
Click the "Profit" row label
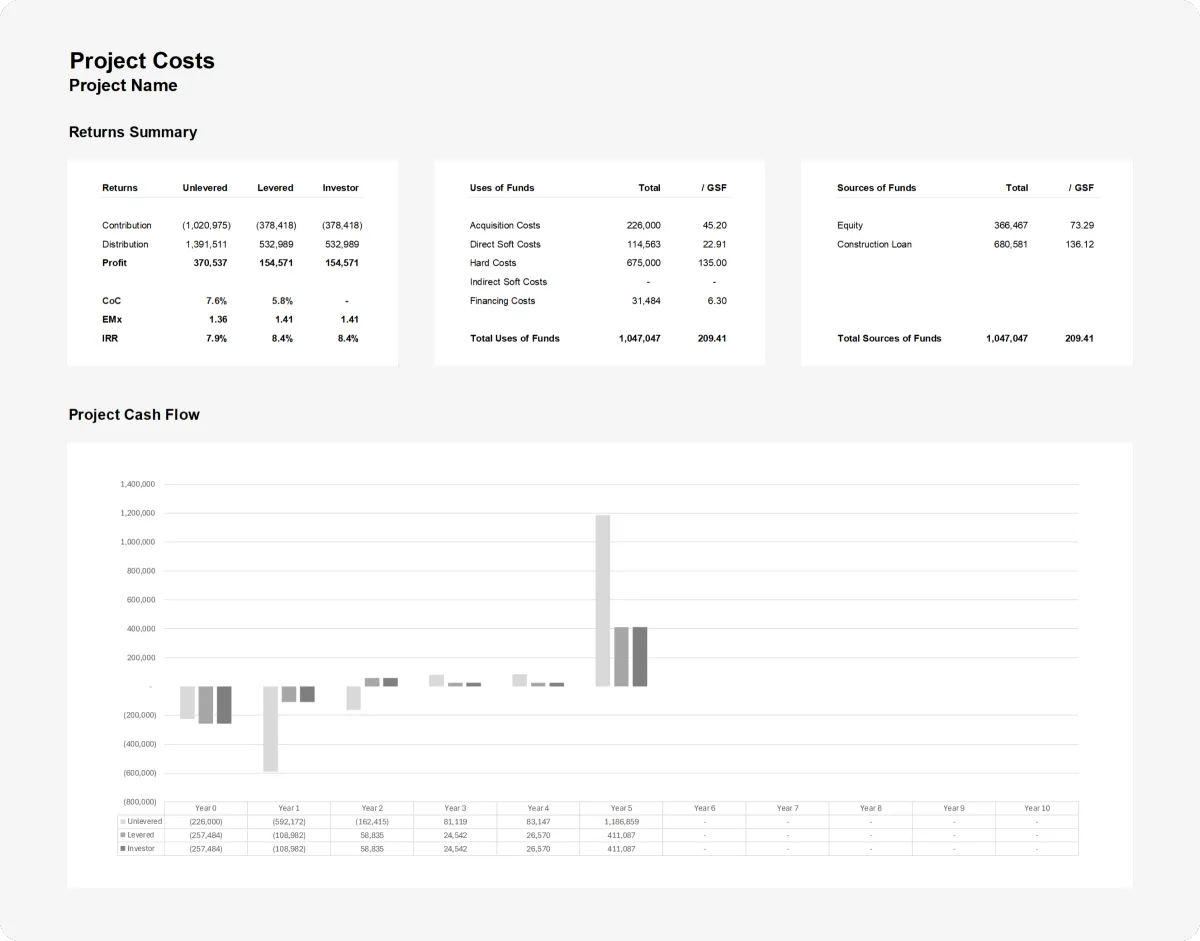click(115, 263)
